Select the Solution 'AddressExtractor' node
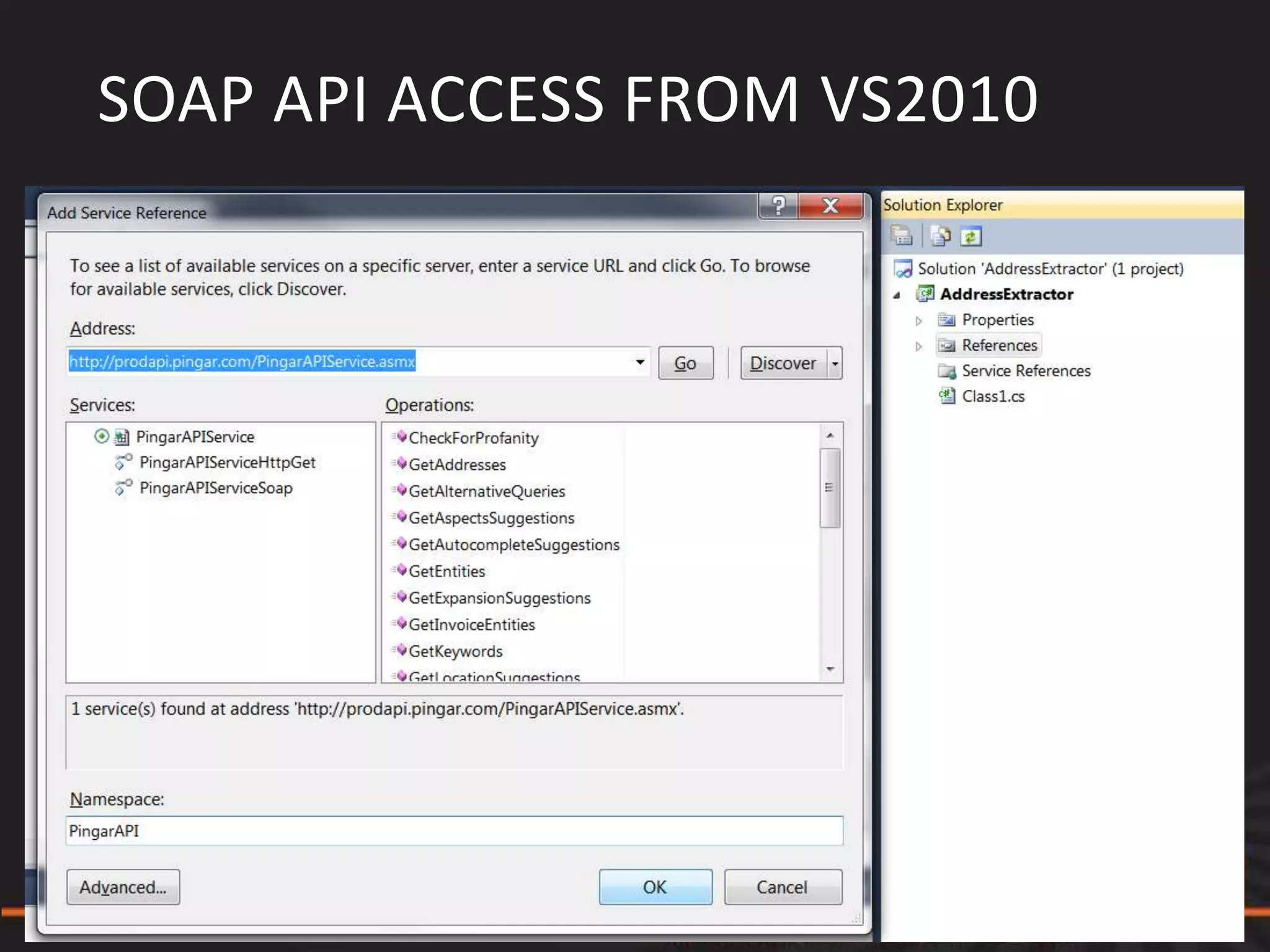The height and width of the screenshot is (952, 1270). [1050, 269]
